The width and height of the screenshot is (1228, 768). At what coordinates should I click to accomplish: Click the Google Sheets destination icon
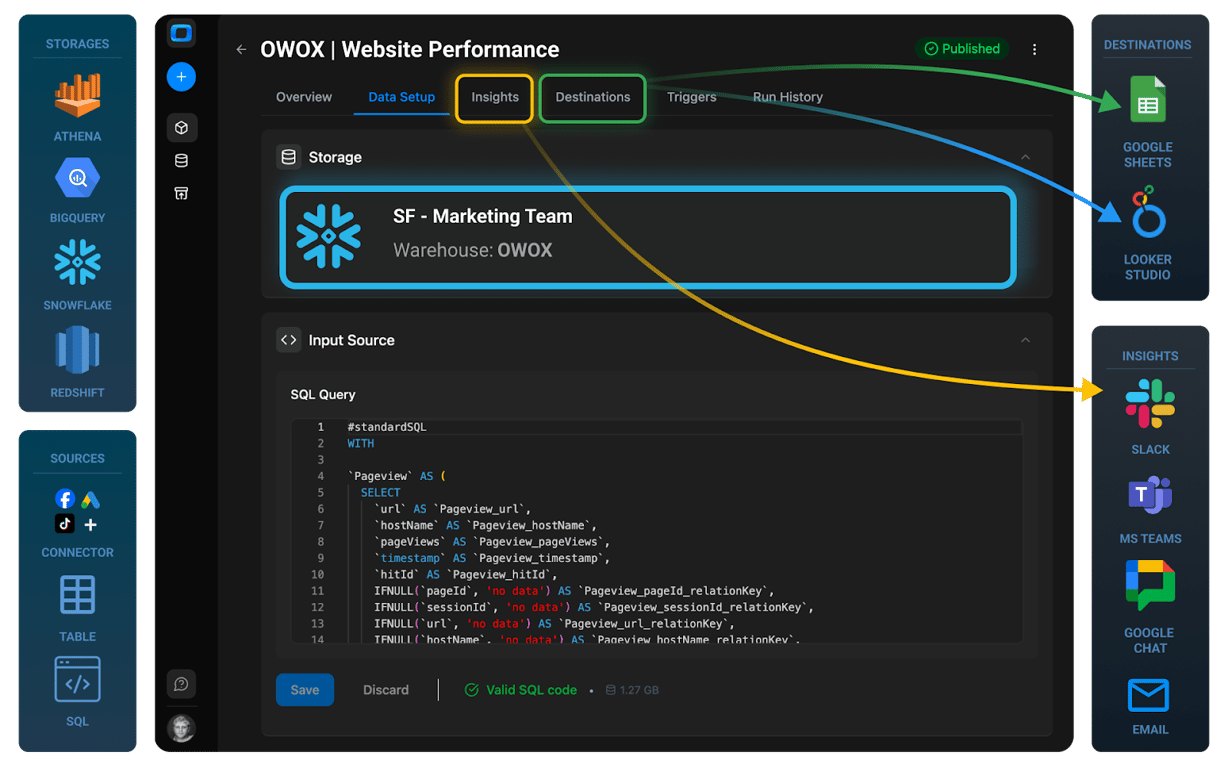1147,101
